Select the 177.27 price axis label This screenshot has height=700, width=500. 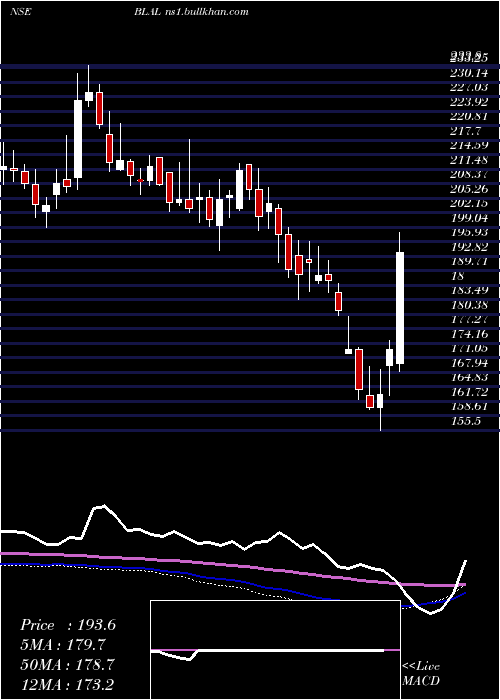[x=469, y=319]
